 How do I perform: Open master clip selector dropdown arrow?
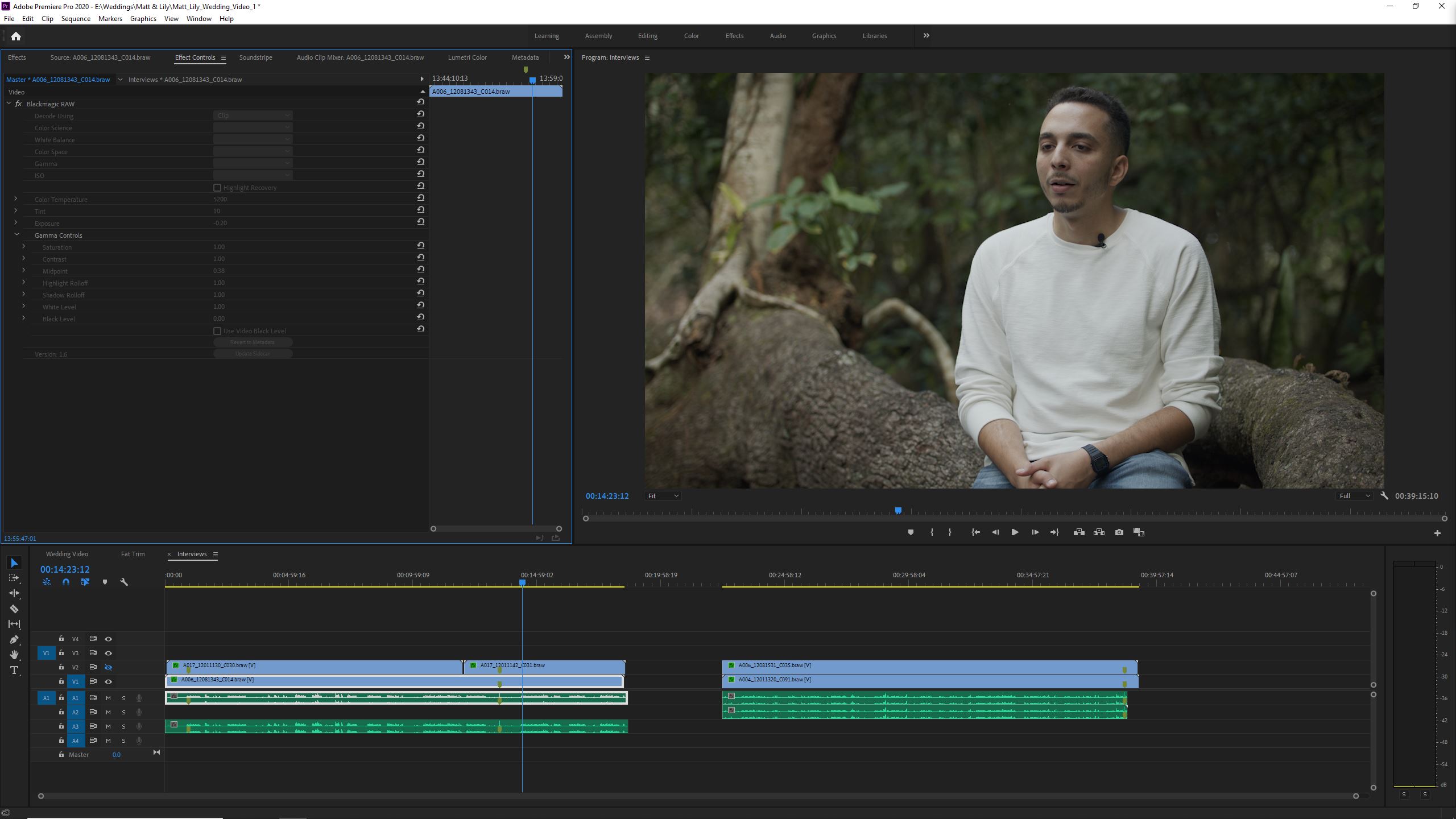point(120,80)
